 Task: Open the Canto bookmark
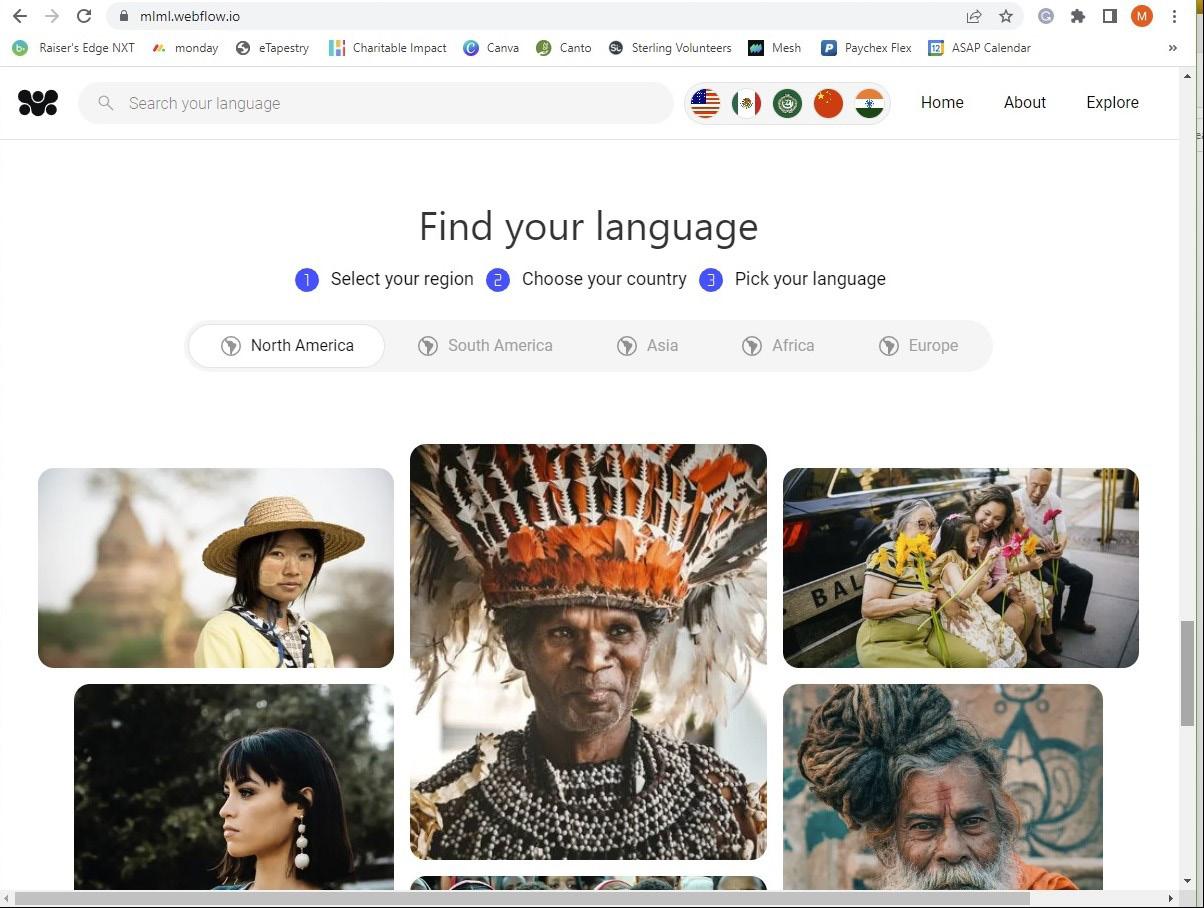(564, 47)
